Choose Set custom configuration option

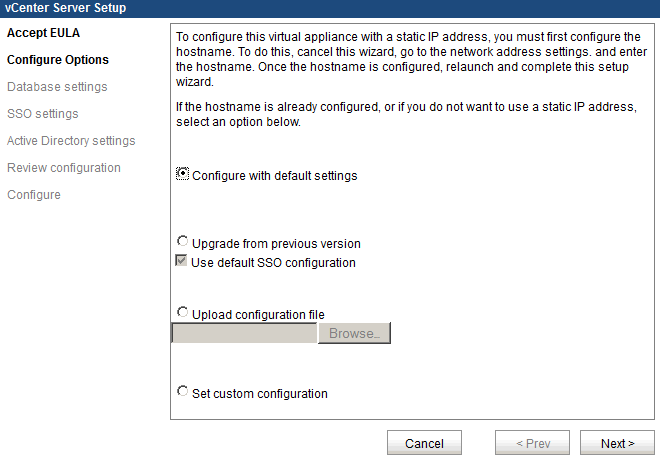pos(182,392)
